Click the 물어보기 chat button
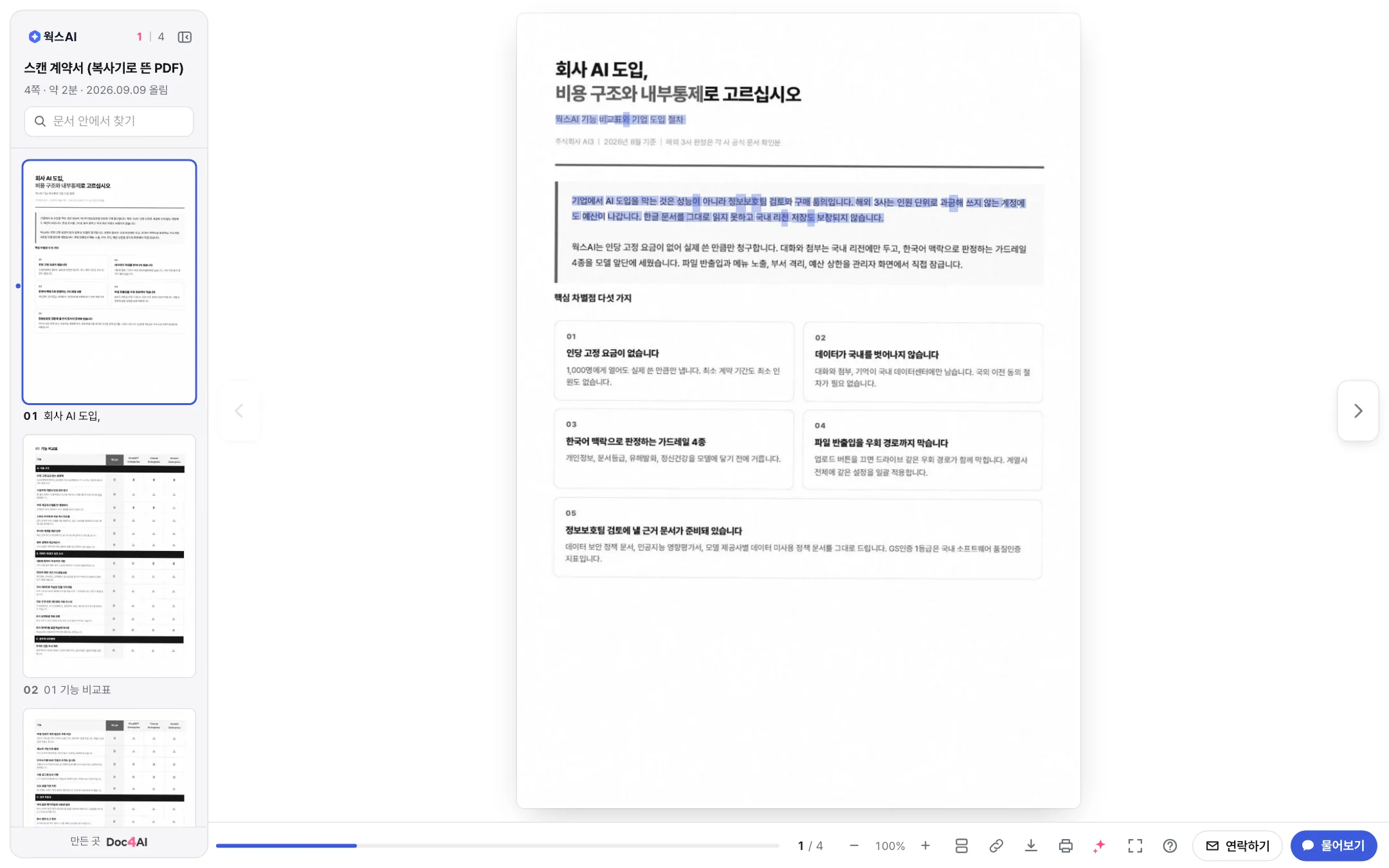1389x868 pixels. pos(1334,845)
